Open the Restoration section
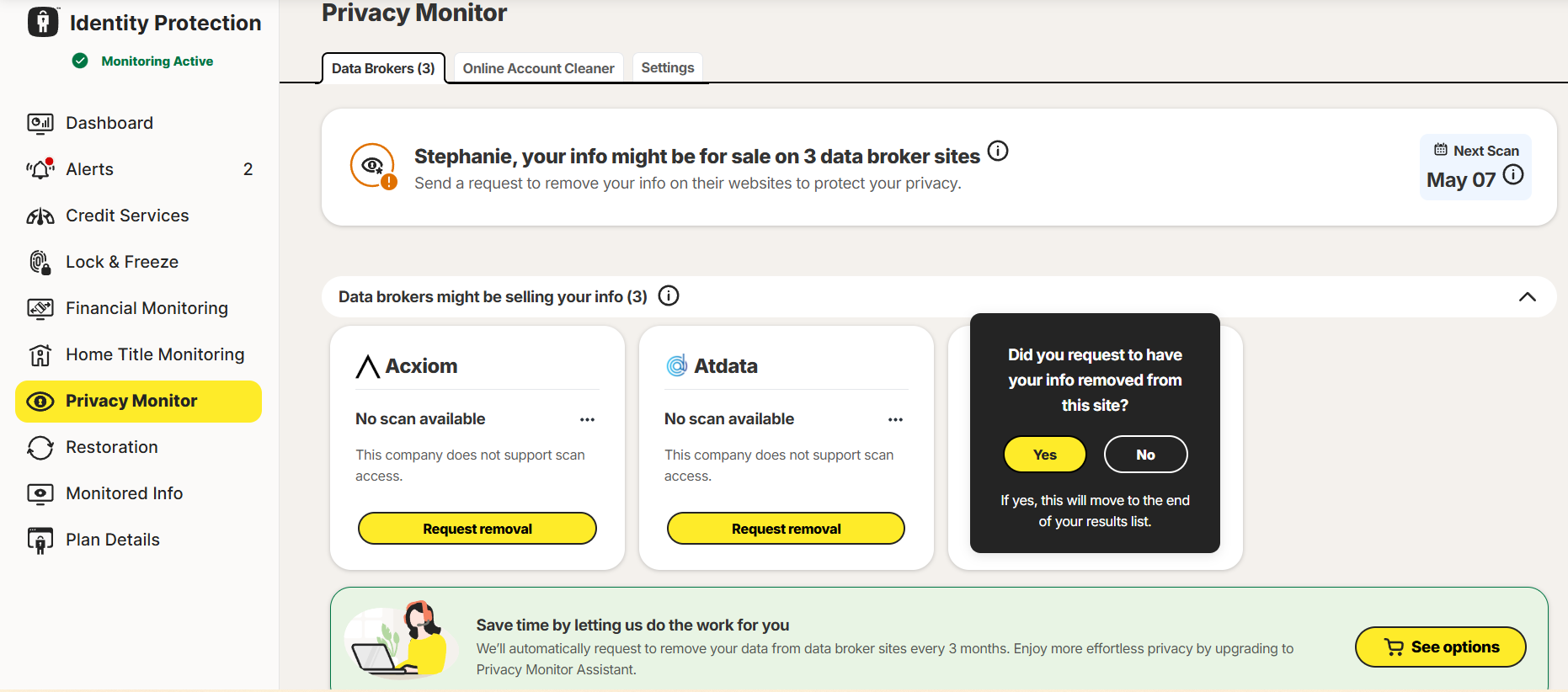 click(114, 446)
